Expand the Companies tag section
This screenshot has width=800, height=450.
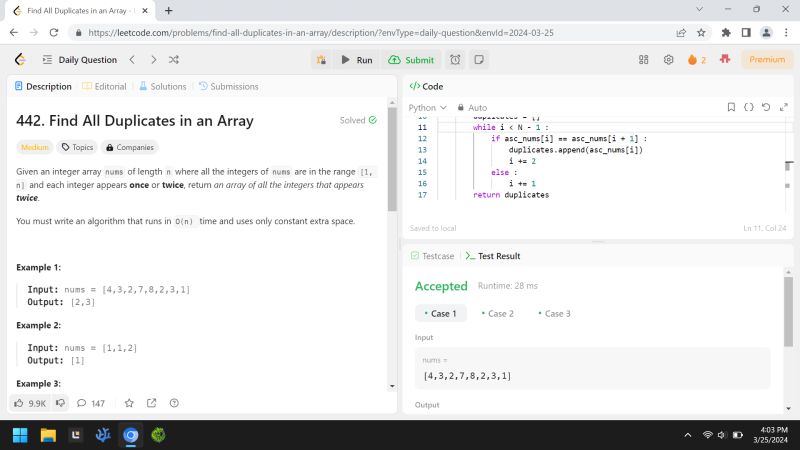point(131,147)
